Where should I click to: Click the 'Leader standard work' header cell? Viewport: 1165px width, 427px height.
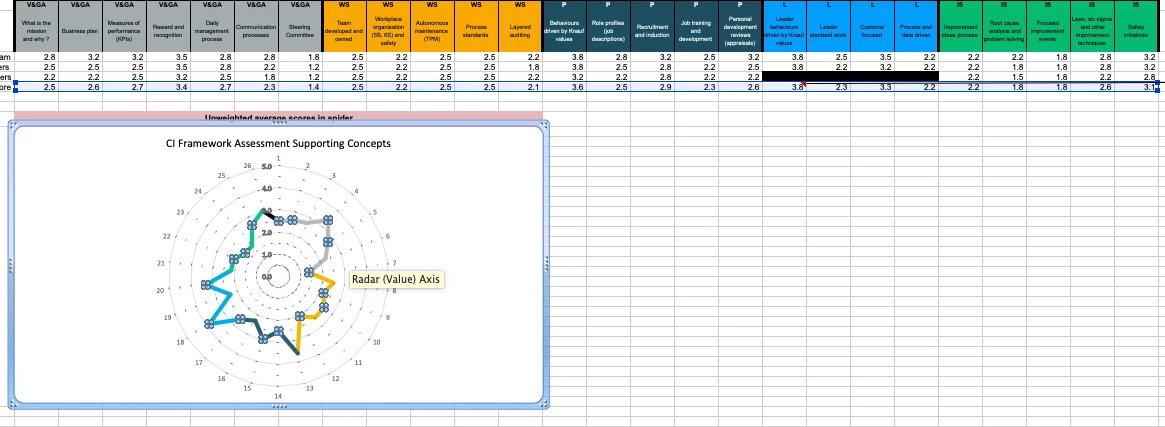pyautogui.click(x=828, y=31)
